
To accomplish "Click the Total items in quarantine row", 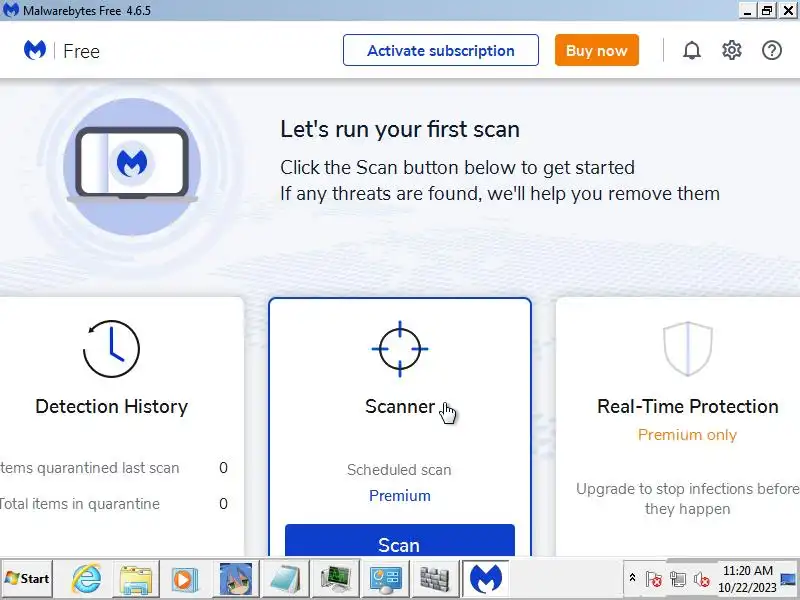I will 114,504.
